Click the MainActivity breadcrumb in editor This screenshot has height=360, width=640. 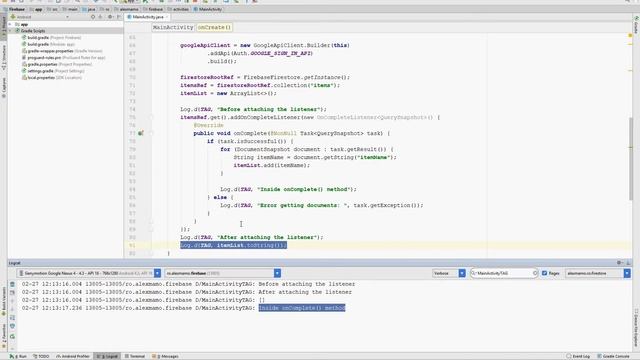pyautogui.click(x=173, y=27)
